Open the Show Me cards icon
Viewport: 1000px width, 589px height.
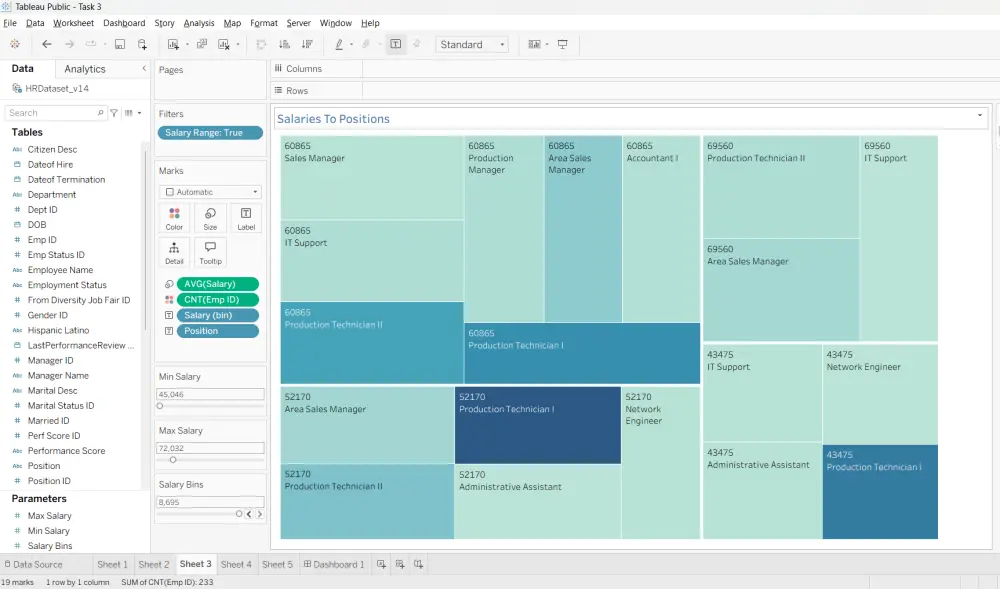[534, 44]
